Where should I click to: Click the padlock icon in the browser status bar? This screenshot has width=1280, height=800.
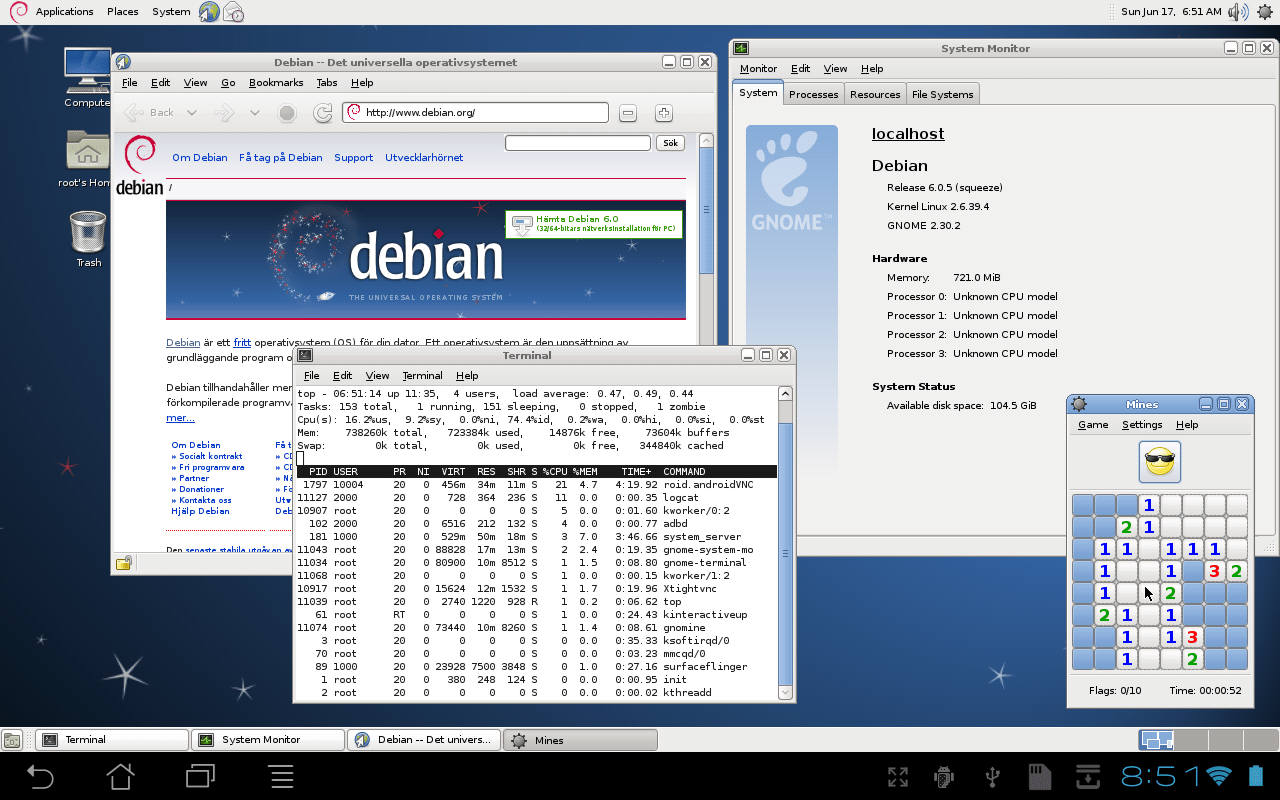[123, 563]
